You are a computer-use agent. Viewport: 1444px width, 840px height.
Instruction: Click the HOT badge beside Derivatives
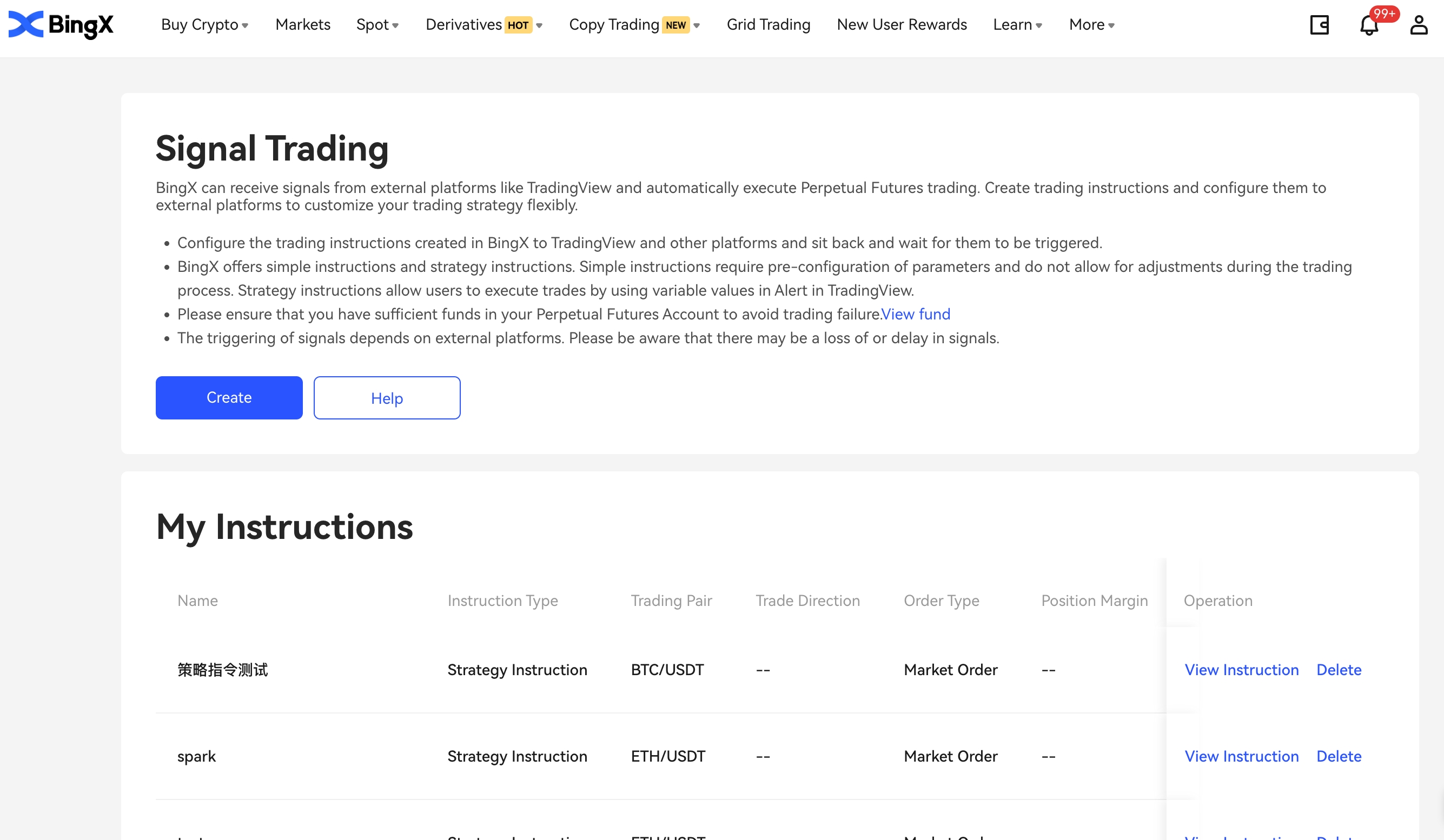tap(518, 25)
